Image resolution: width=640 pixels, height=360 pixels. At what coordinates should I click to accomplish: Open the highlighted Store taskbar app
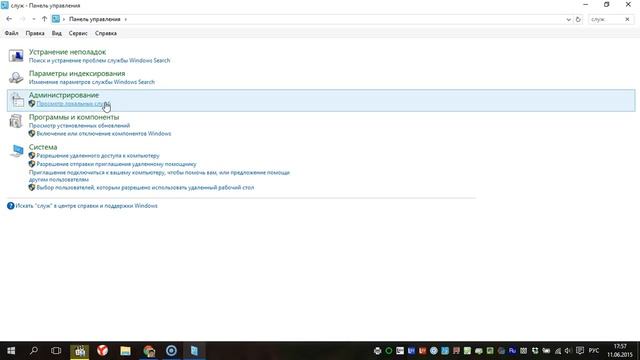(x=80, y=351)
